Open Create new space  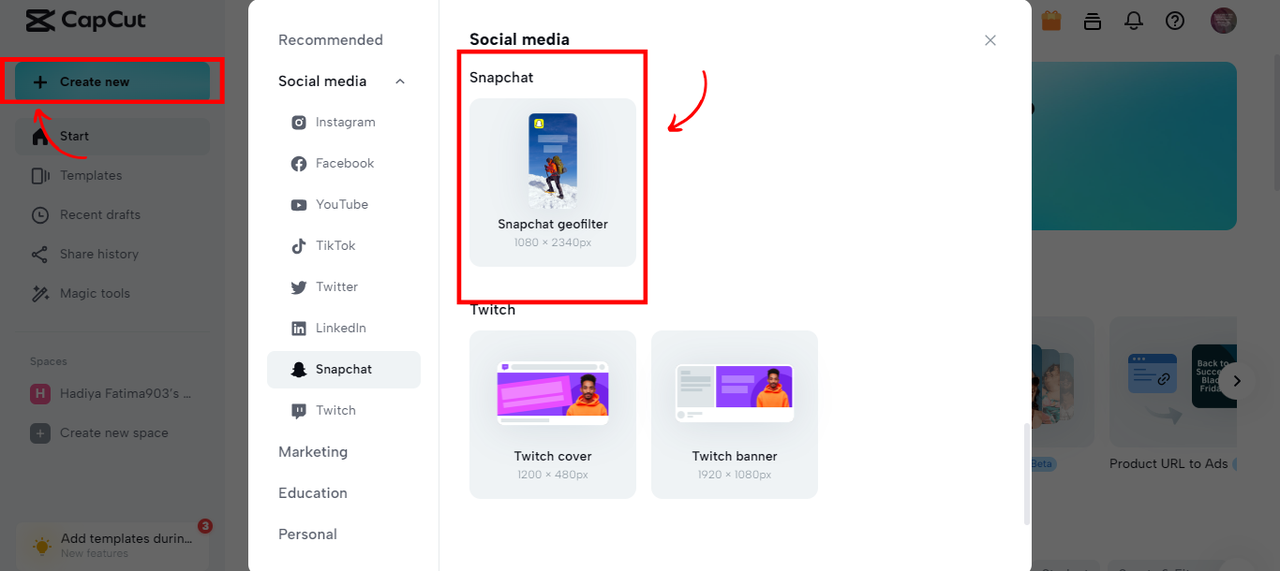[x=114, y=433]
